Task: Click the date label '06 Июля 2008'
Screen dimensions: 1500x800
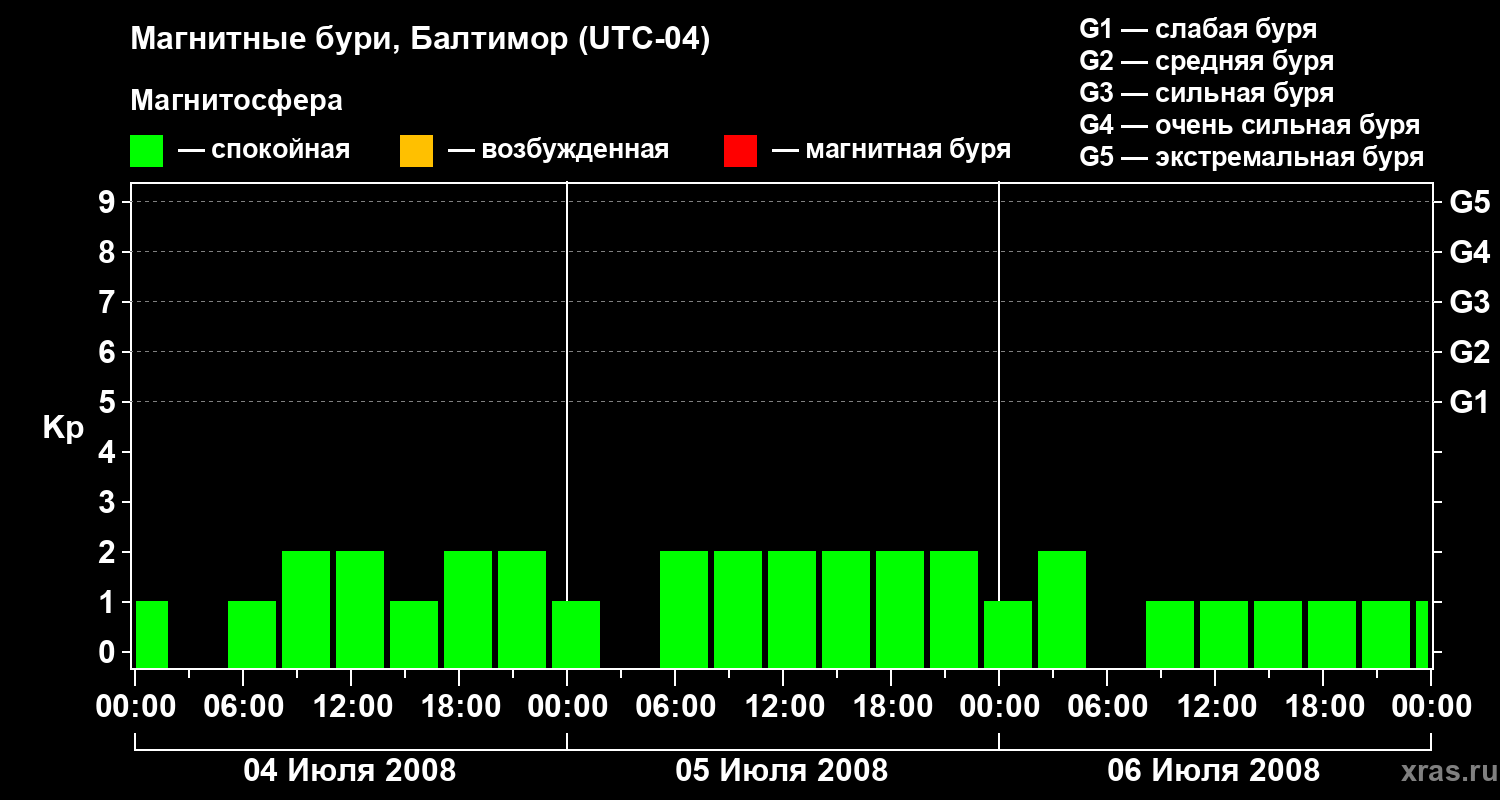Action: point(1214,771)
